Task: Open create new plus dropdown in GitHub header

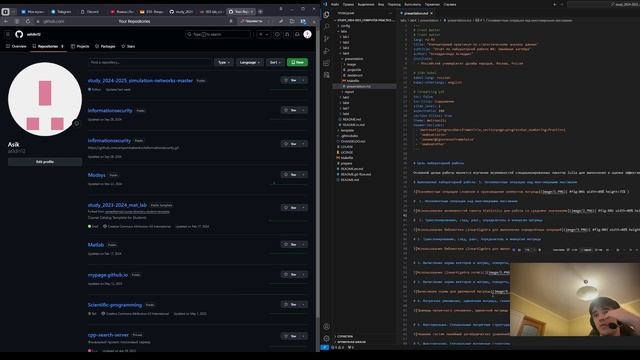Action: pyautogui.click(x=263, y=34)
